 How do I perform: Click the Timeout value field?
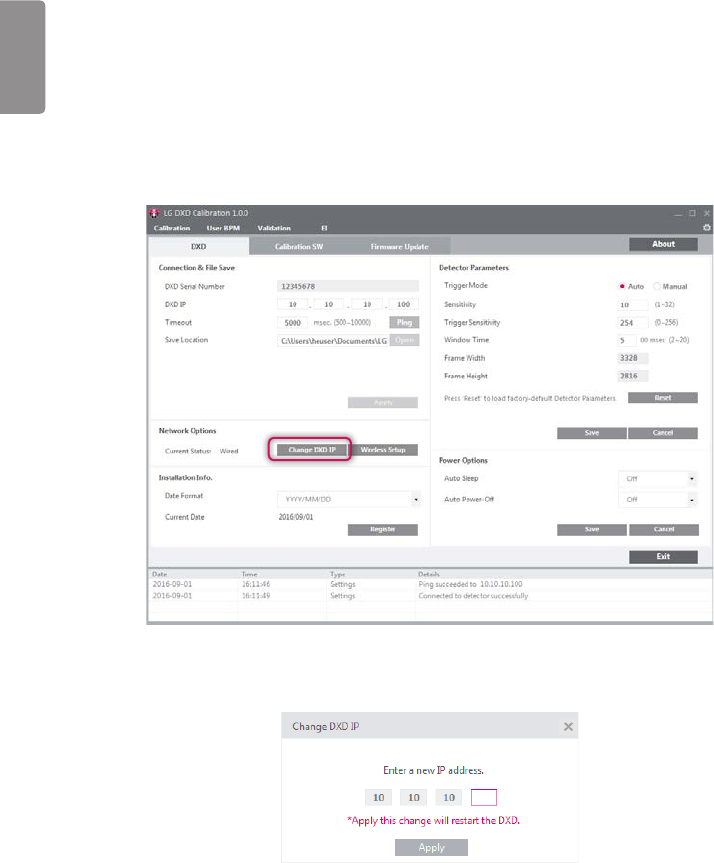pyautogui.click(x=292, y=323)
